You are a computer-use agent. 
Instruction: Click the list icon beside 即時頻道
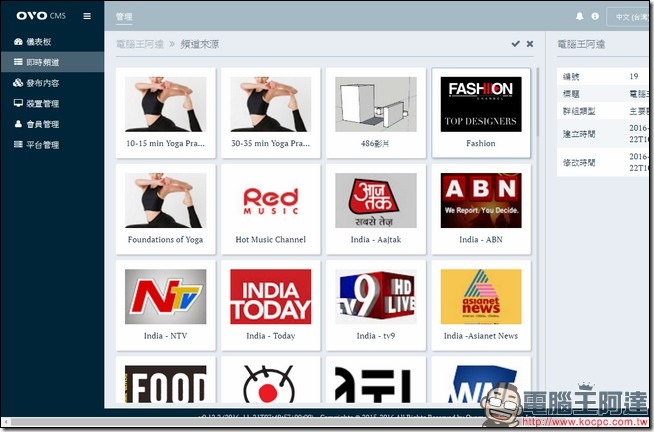(18, 62)
